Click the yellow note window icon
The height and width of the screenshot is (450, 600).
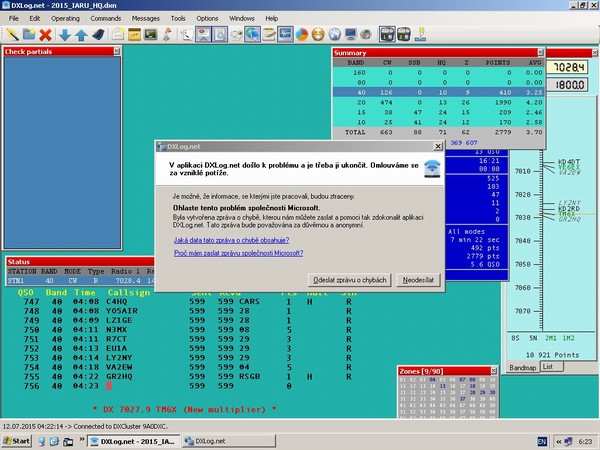point(134,34)
